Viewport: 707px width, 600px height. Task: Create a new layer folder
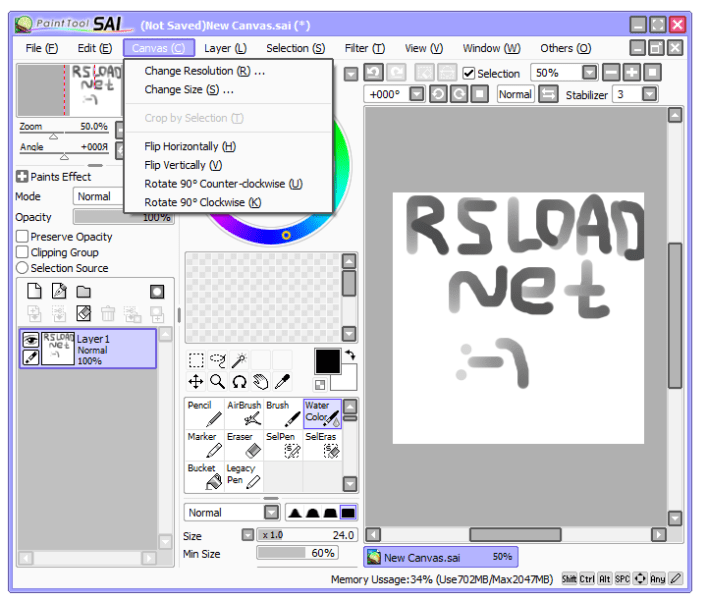point(83,292)
